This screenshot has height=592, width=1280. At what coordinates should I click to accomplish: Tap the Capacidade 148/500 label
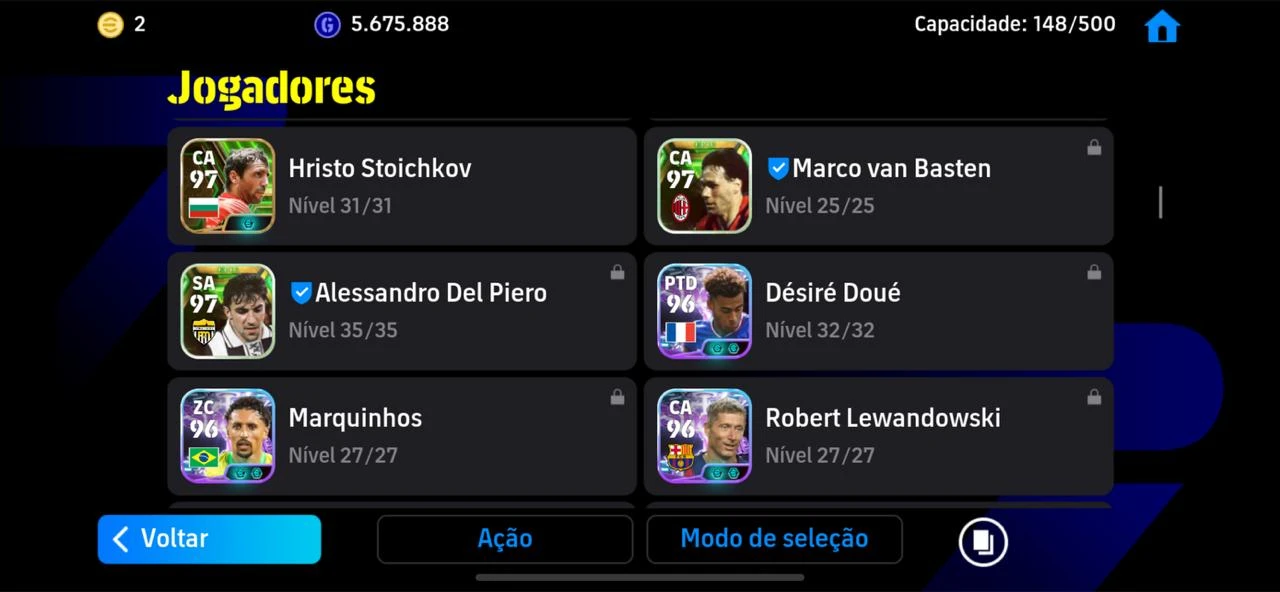1015,24
